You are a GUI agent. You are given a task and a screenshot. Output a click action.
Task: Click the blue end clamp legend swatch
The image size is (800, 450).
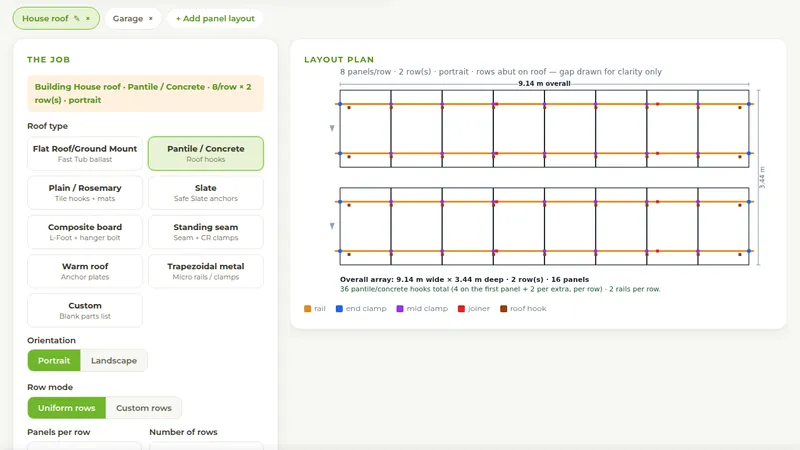(x=339, y=309)
